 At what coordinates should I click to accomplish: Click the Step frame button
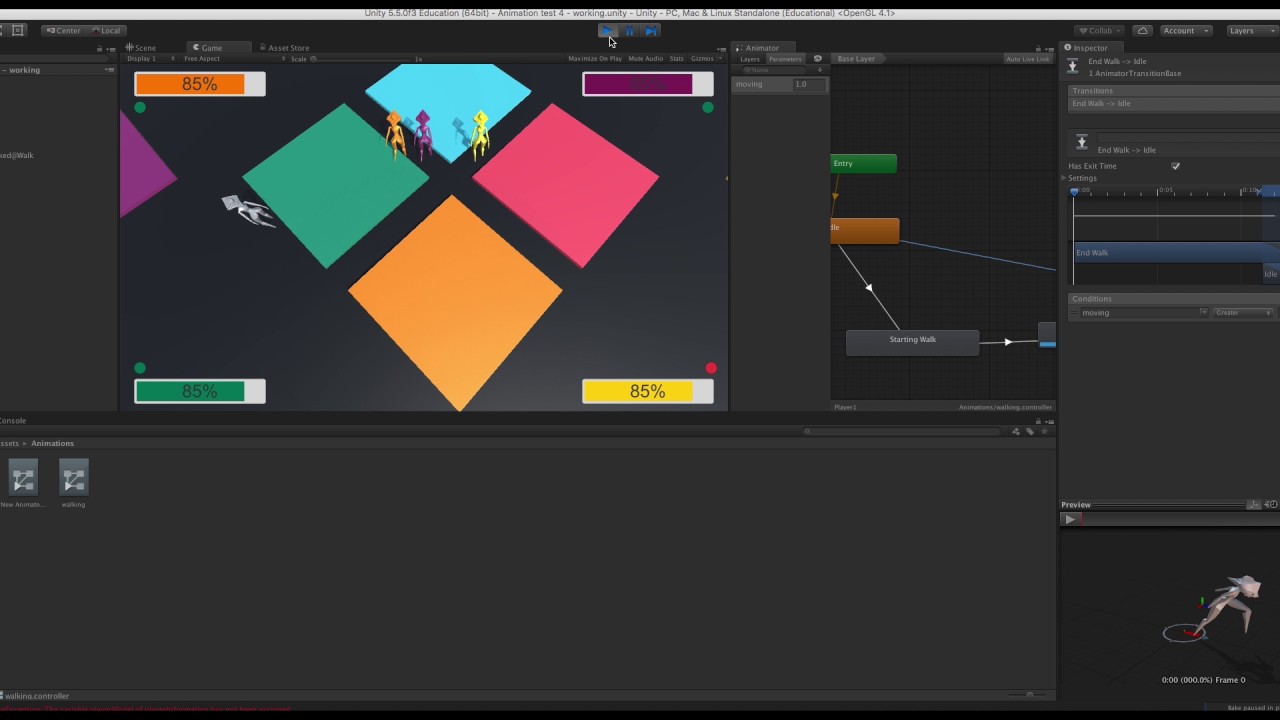pyautogui.click(x=651, y=31)
